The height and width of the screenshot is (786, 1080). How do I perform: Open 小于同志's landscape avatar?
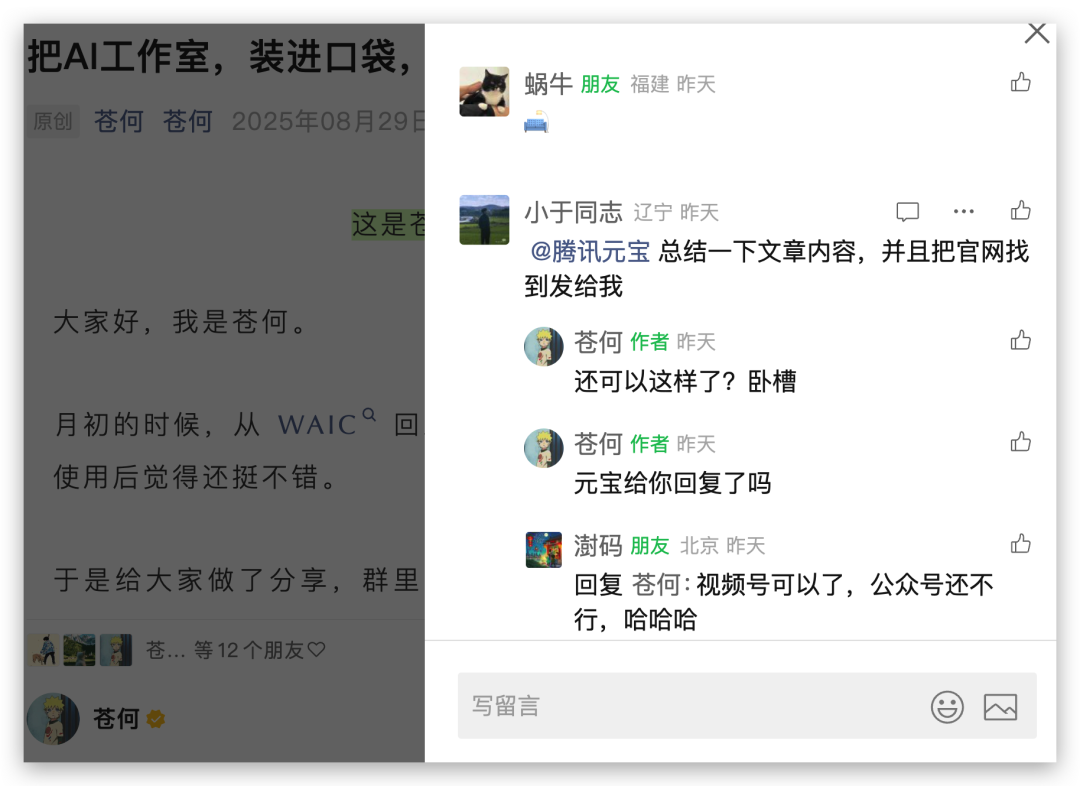point(484,220)
